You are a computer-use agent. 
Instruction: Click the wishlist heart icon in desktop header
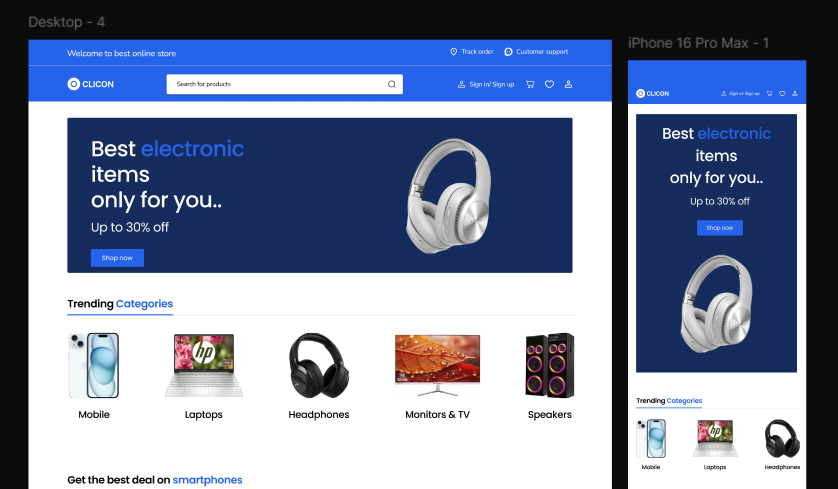point(549,84)
